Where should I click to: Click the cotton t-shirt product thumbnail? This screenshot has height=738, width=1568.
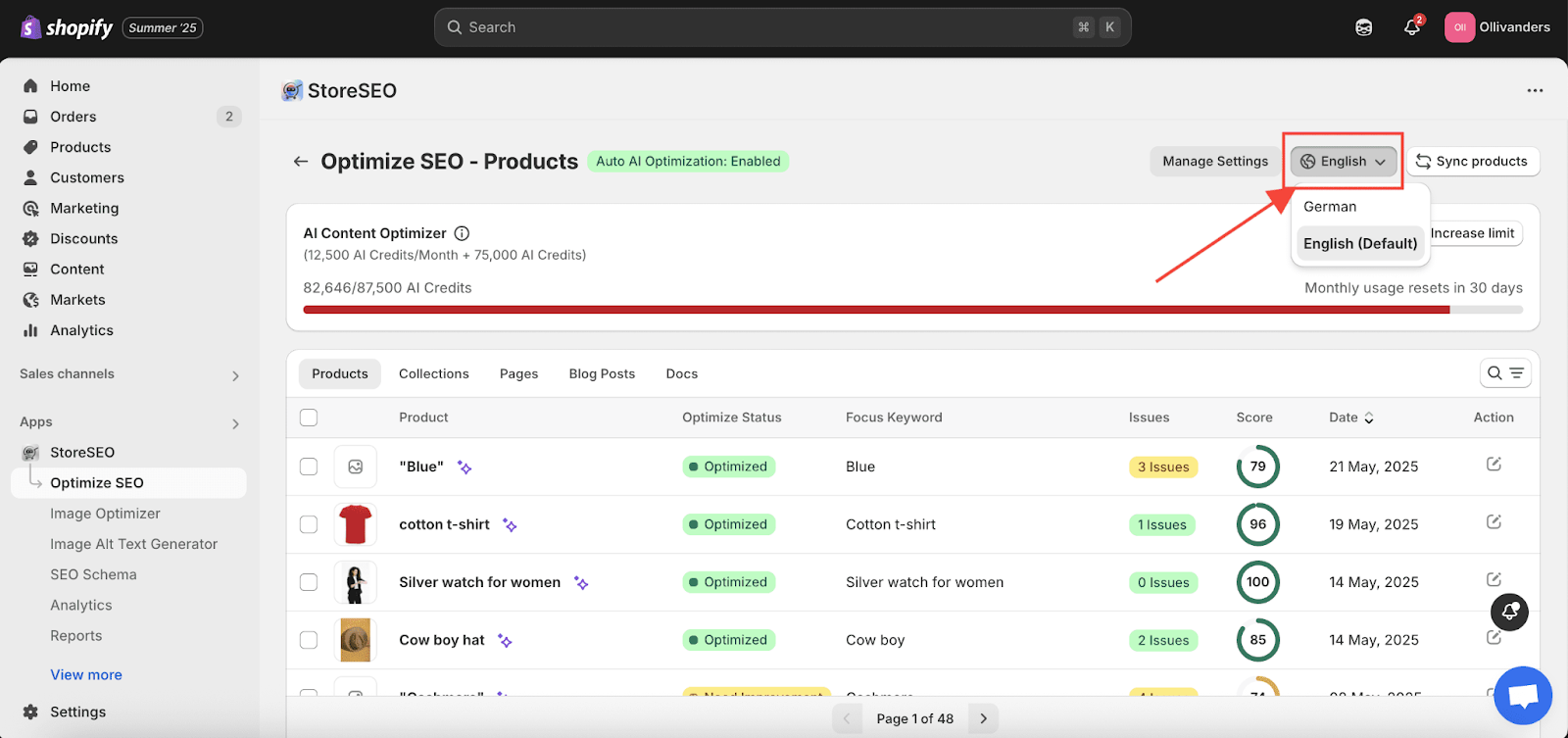tap(356, 524)
